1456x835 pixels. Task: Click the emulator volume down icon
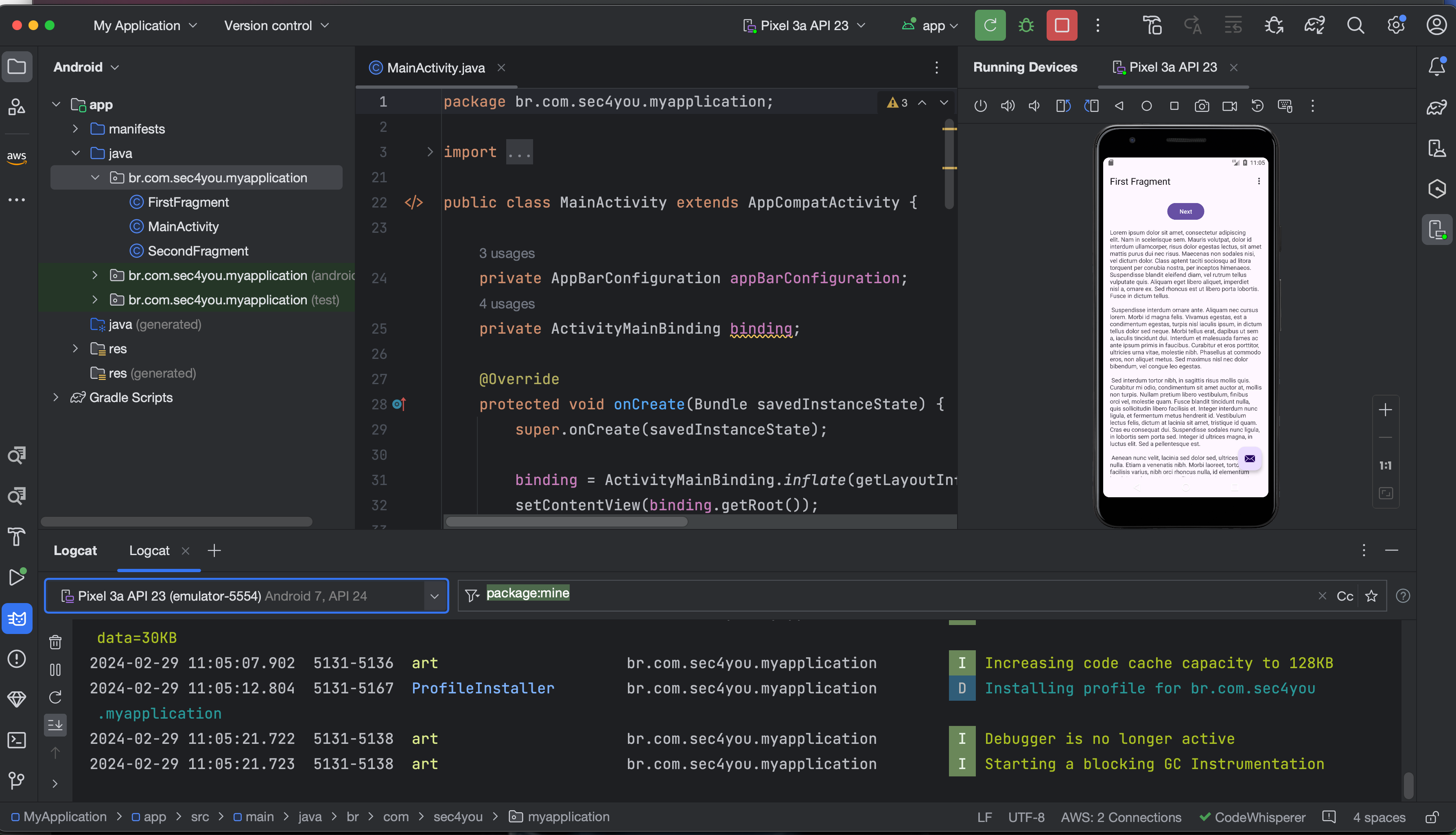pos(1034,106)
